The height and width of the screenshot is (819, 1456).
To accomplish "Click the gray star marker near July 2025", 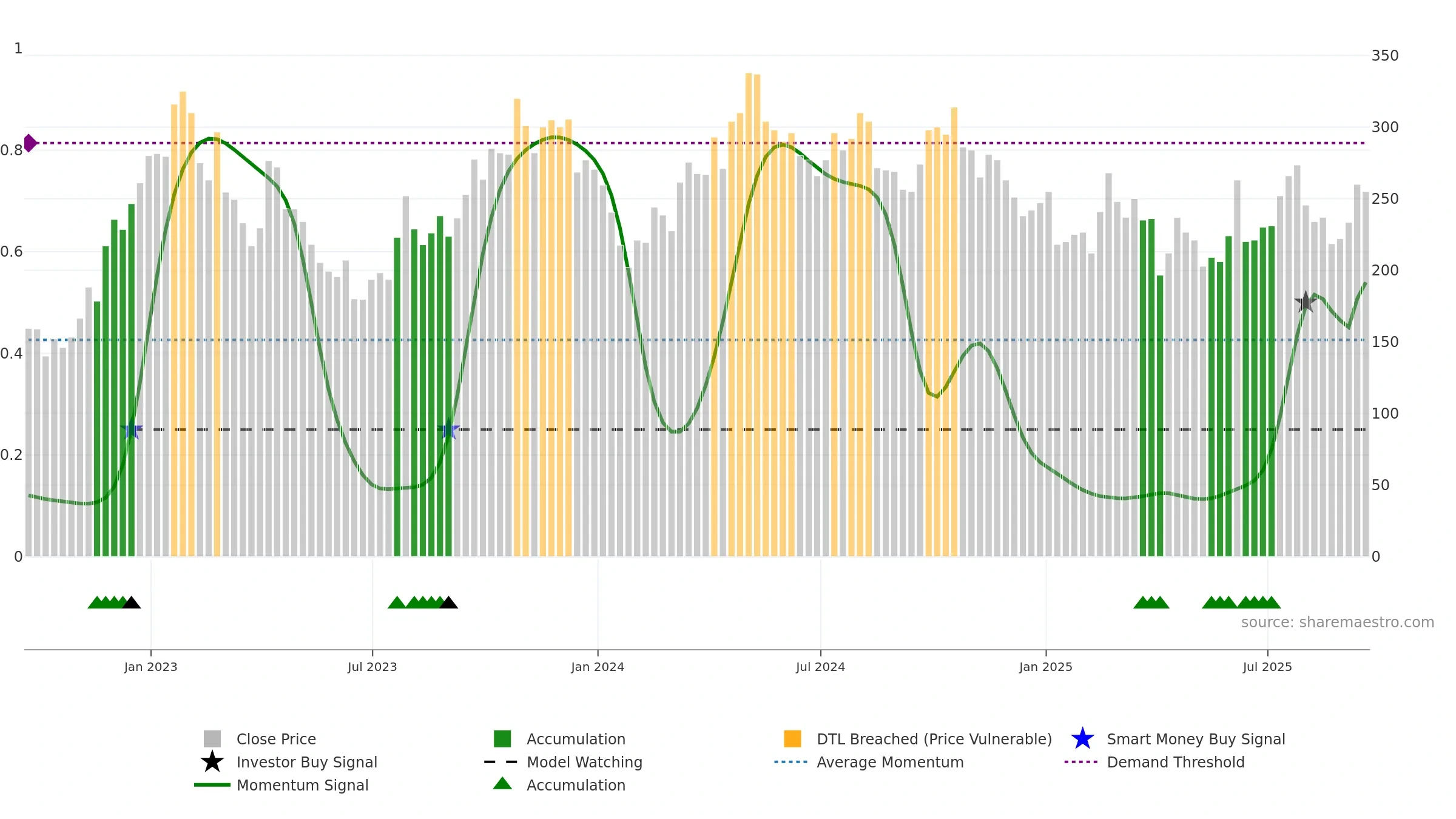I will tap(1306, 302).
